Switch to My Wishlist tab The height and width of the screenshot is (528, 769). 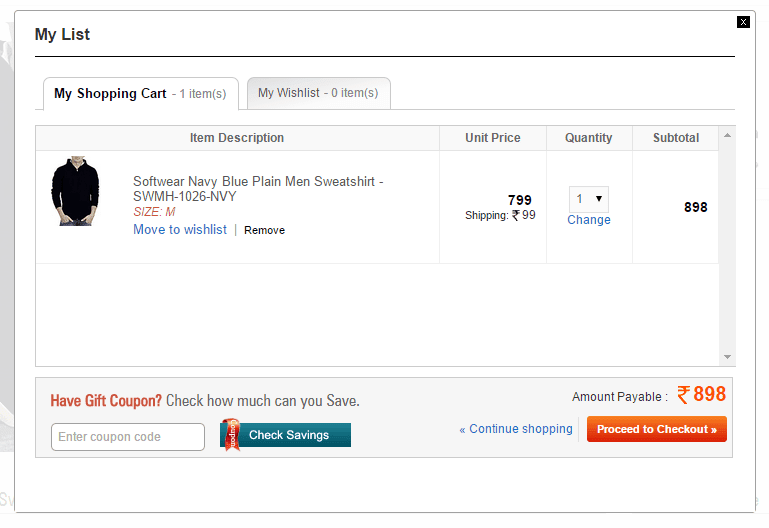tap(318, 93)
